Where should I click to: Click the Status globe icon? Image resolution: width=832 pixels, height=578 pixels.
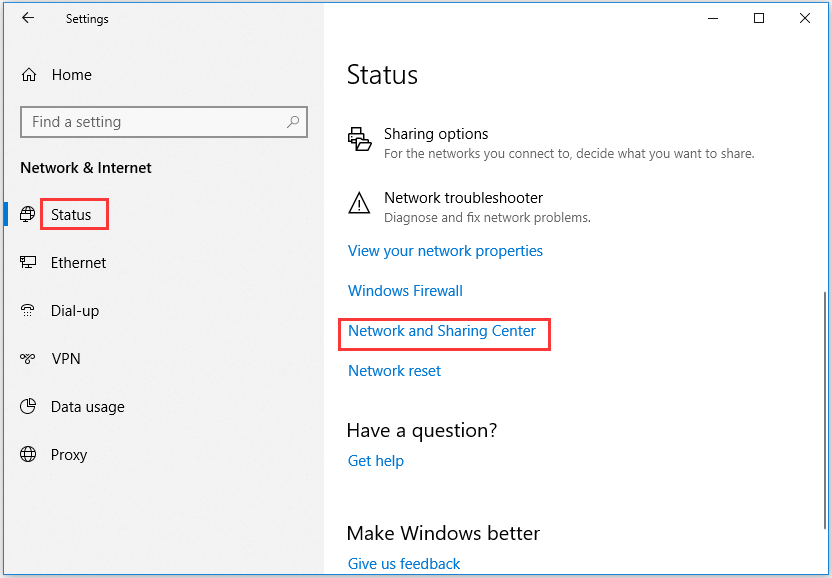click(x=28, y=214)
